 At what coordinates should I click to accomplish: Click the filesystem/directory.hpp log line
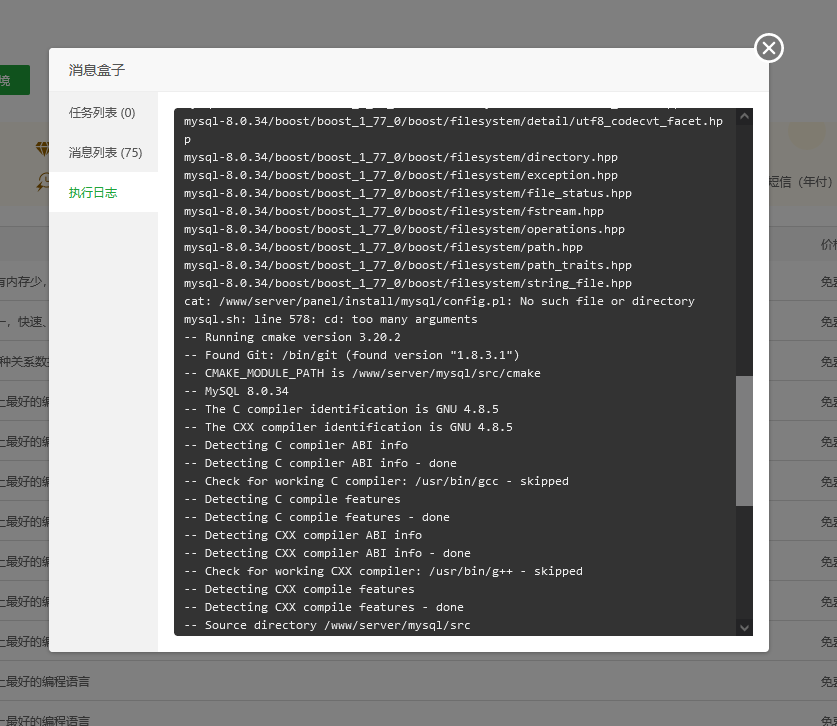click(x=400, y=157)
